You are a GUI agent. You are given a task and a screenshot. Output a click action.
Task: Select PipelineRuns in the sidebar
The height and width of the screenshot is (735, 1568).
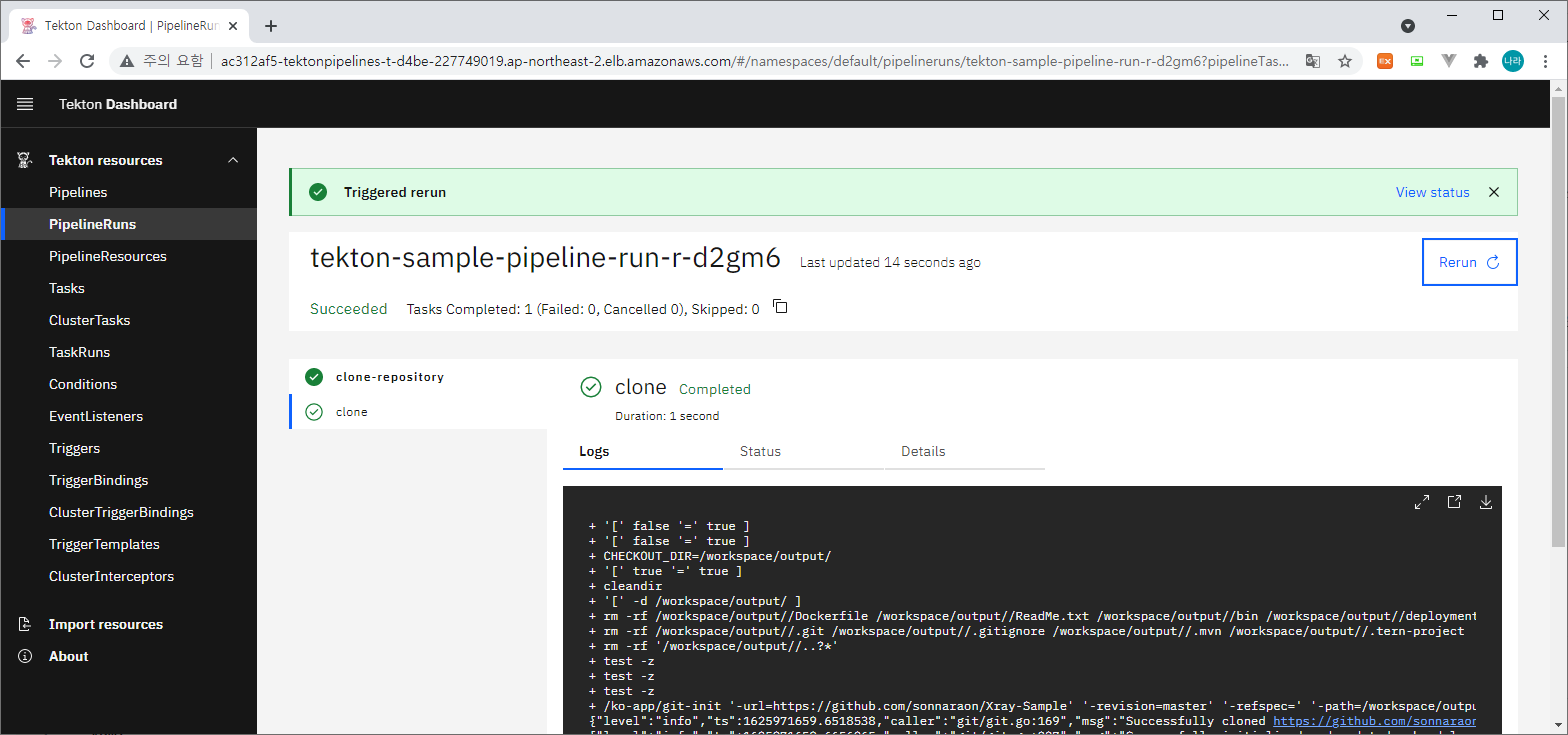pyautogui.click(x=128, y=224)
